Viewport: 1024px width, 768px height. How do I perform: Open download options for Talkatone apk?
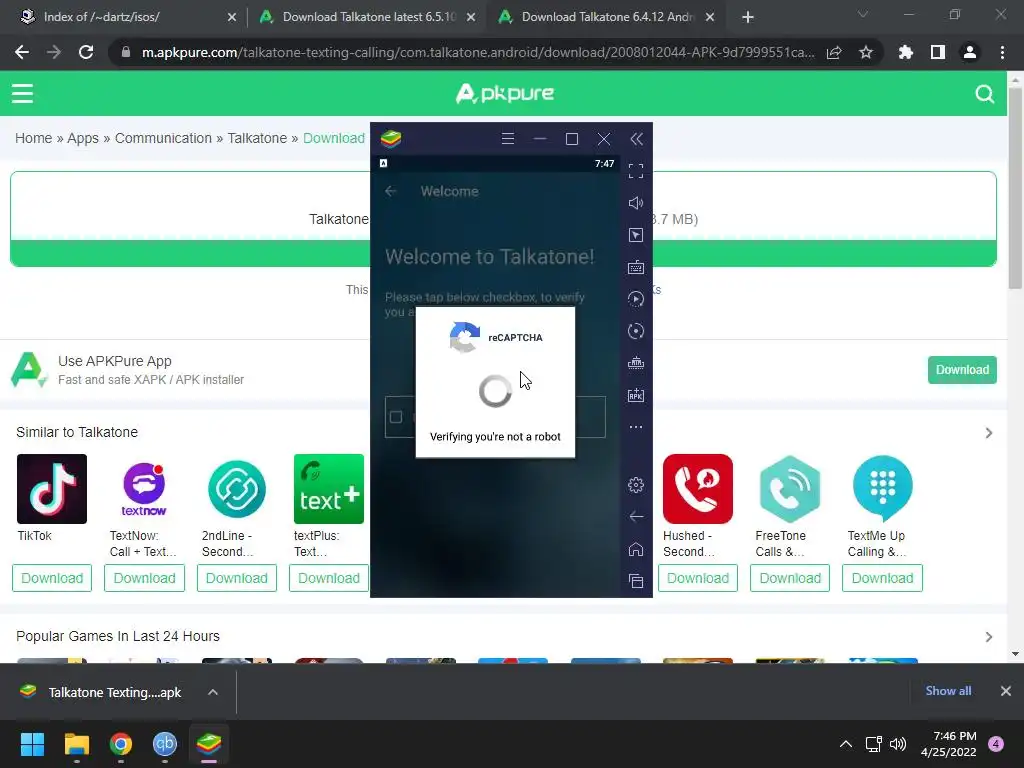[x=213, y=692]
